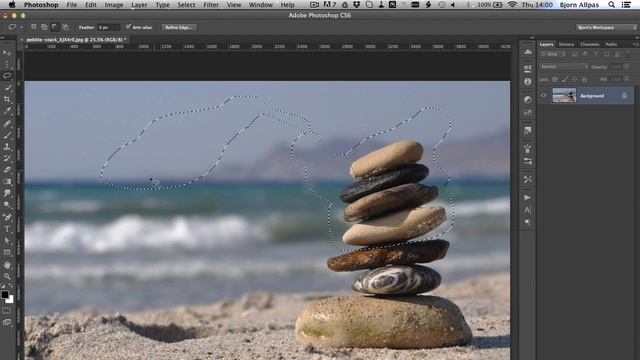
Task: Select the Smudge tool
Action: 7,193
